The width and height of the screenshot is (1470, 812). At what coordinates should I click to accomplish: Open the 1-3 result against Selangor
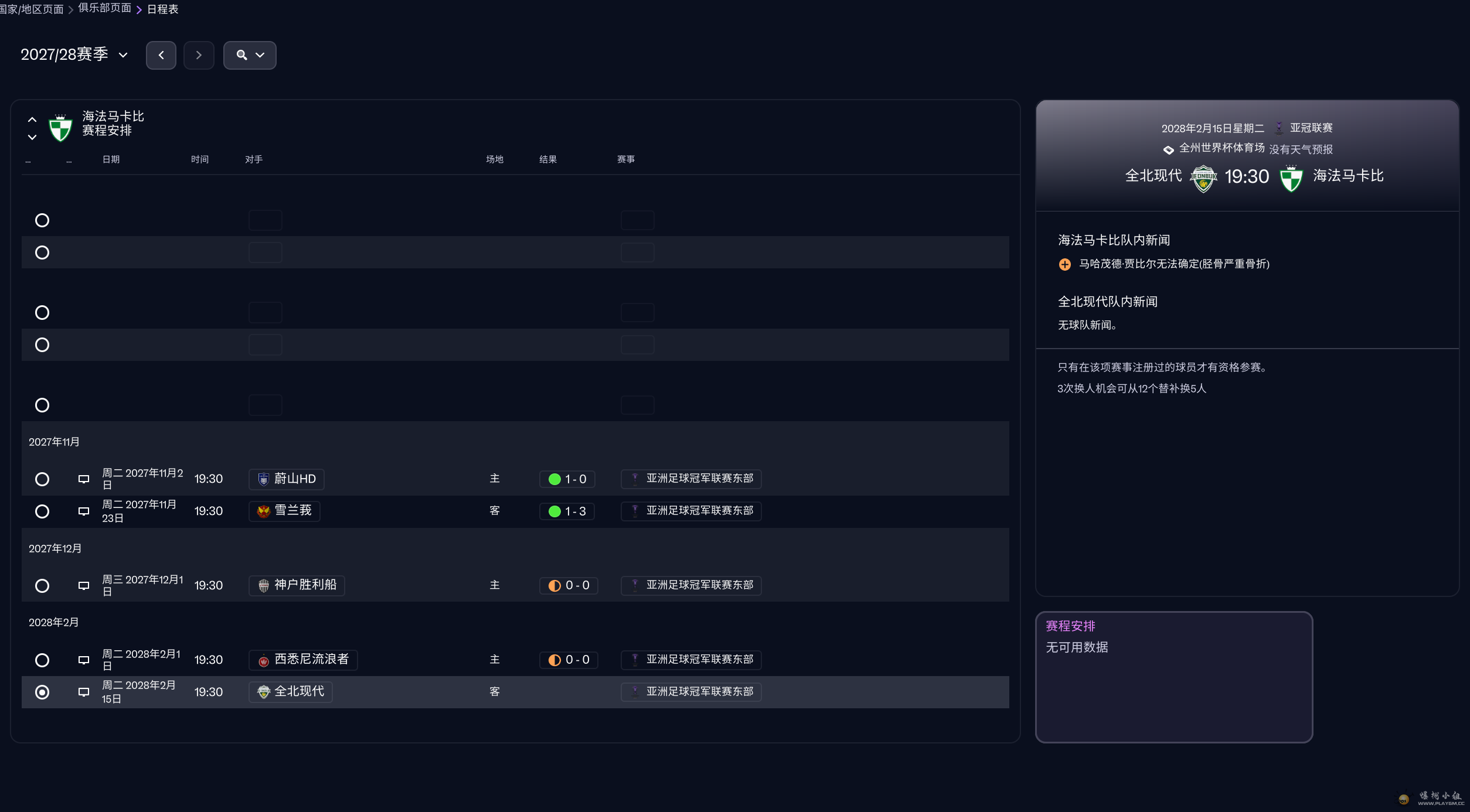tap(567, 511)
